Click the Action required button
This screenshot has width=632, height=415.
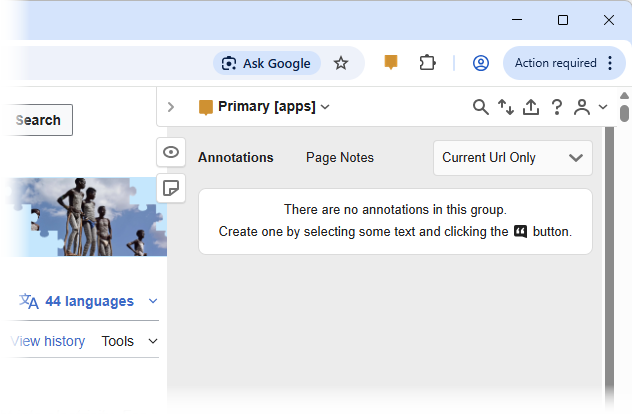click(565, 63)
